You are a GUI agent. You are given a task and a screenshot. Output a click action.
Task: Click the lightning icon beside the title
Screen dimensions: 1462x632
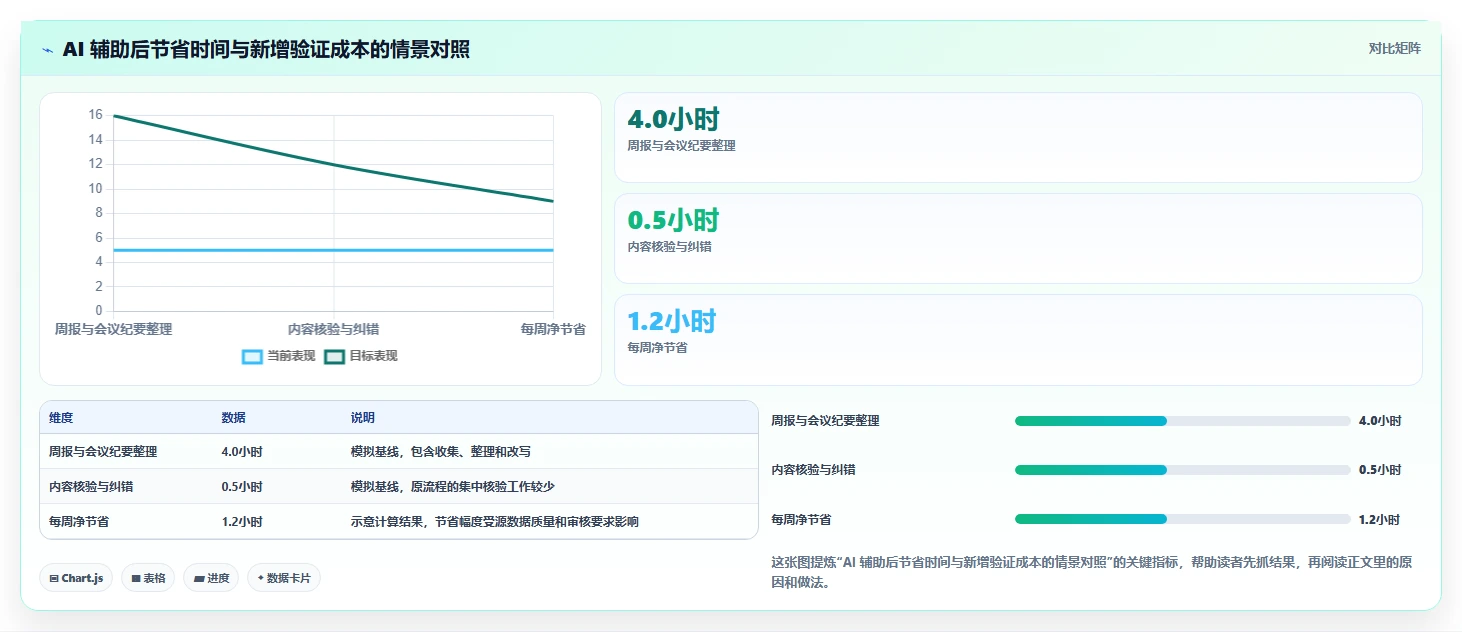coord(48,50)
